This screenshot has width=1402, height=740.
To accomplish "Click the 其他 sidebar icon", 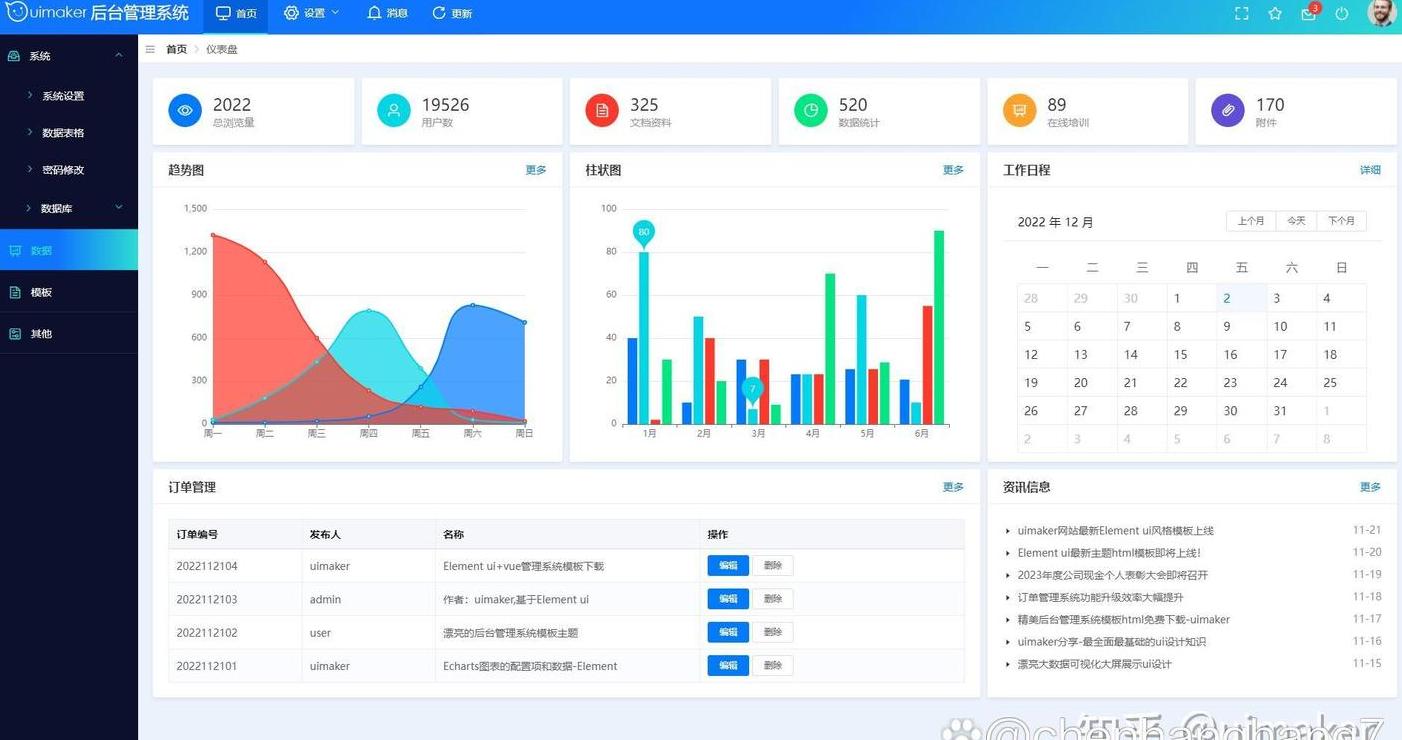I will tap(14, 334).
